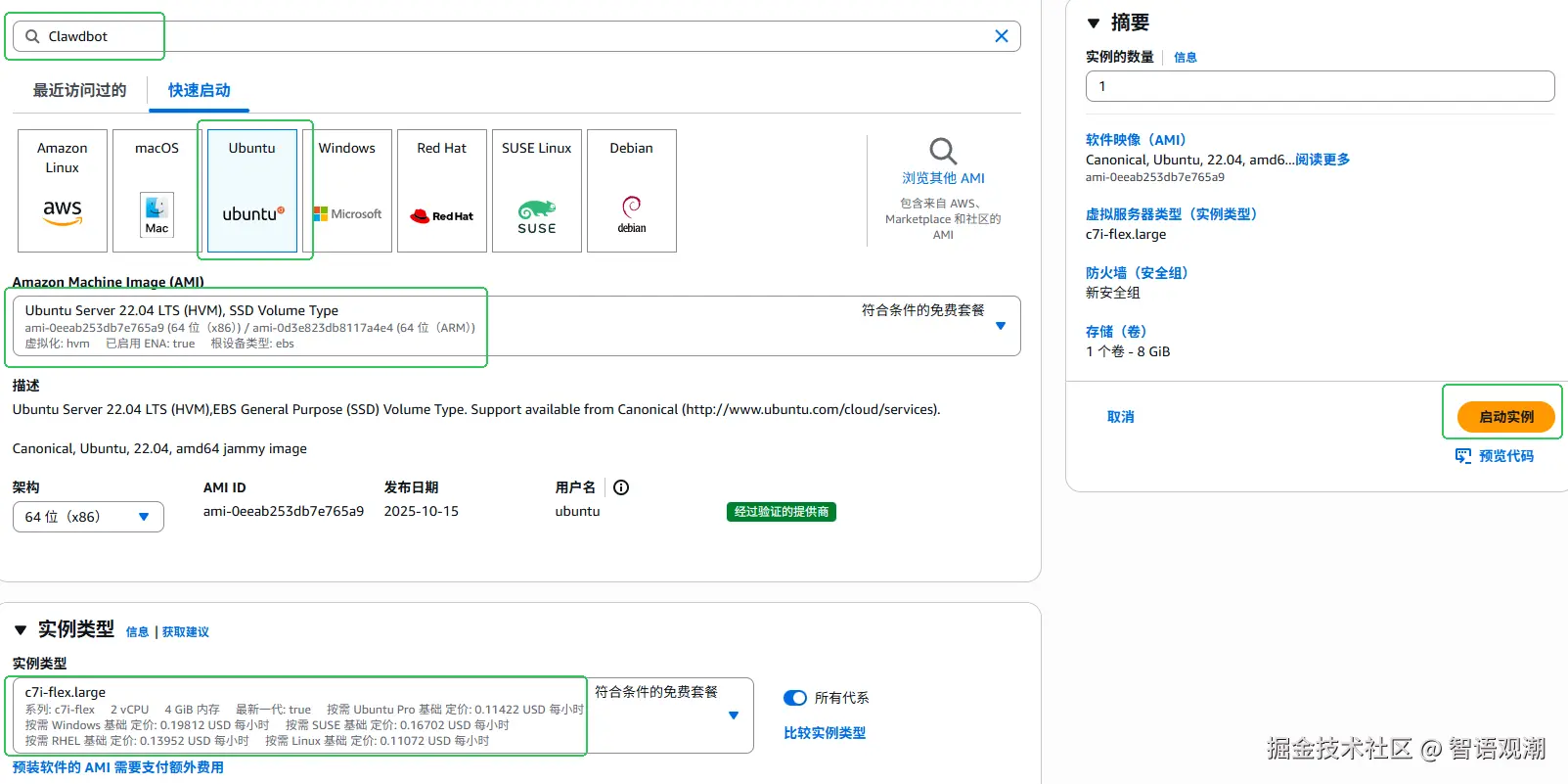Open the 预览代码 link
The width and height of the screenshot is (1568, 784).
pos(1506,456)
